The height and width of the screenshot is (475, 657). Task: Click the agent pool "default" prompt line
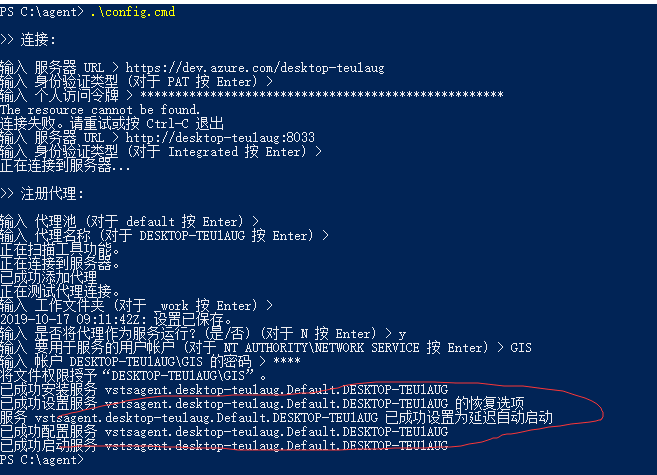[130, 221]
